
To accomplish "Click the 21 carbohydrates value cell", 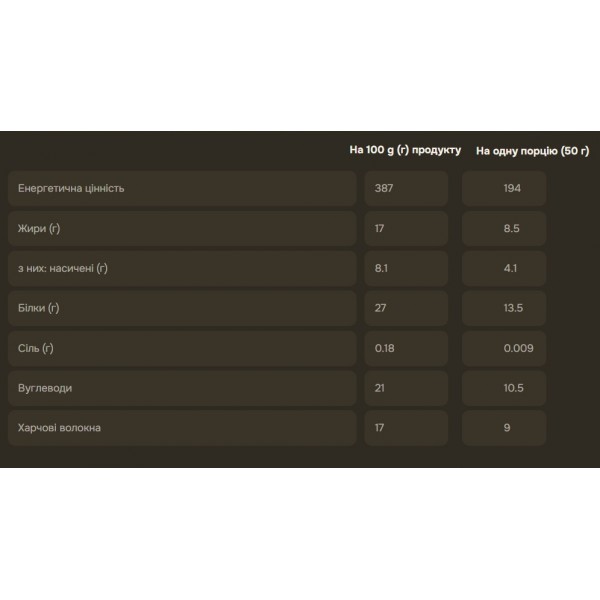I will pyautogui.click(x=406, y=388).
